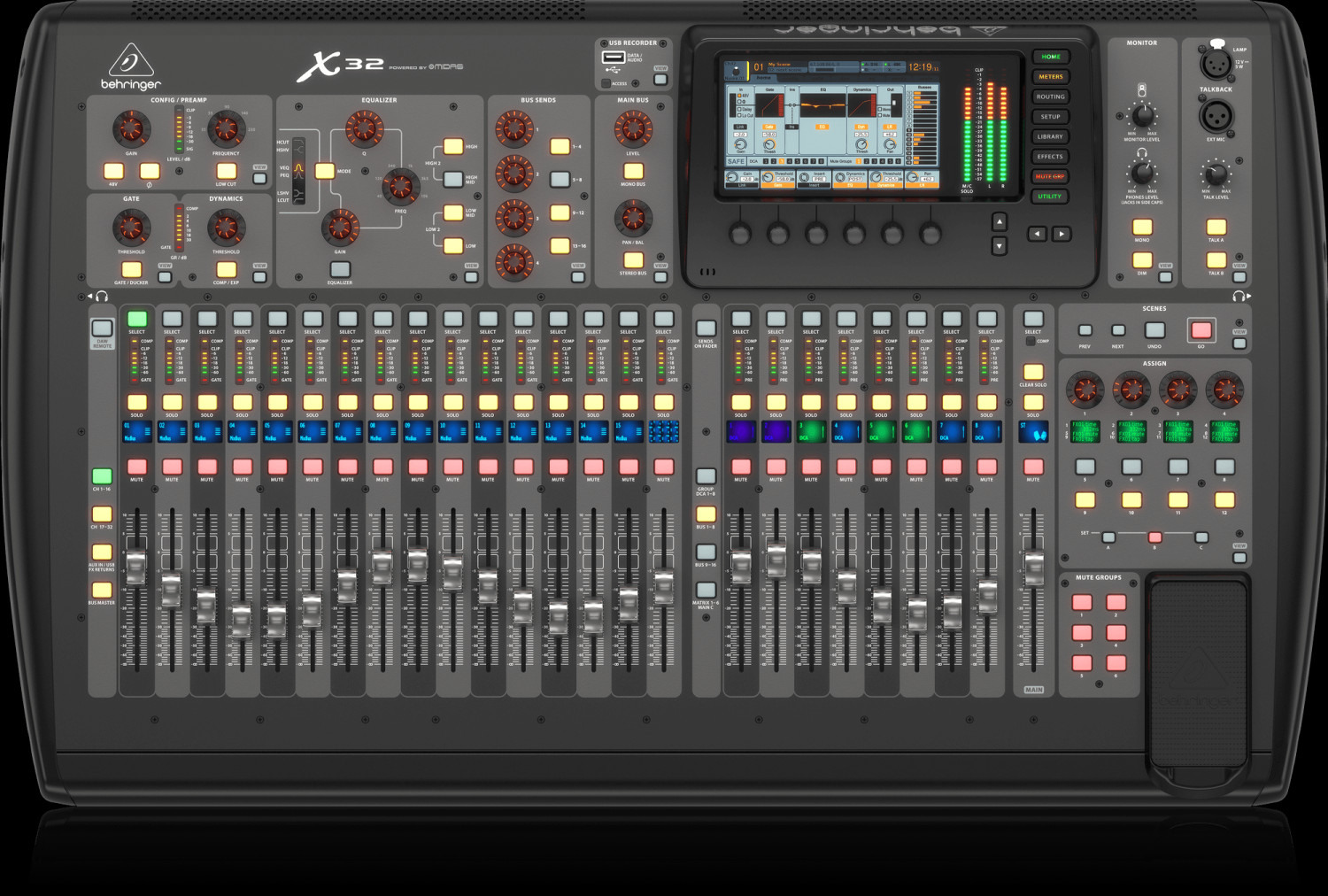This screenshot has height=896, width=1328.
Task: Select the GROUP DCA 1-8 layer
Action: [x=706, y=476]
